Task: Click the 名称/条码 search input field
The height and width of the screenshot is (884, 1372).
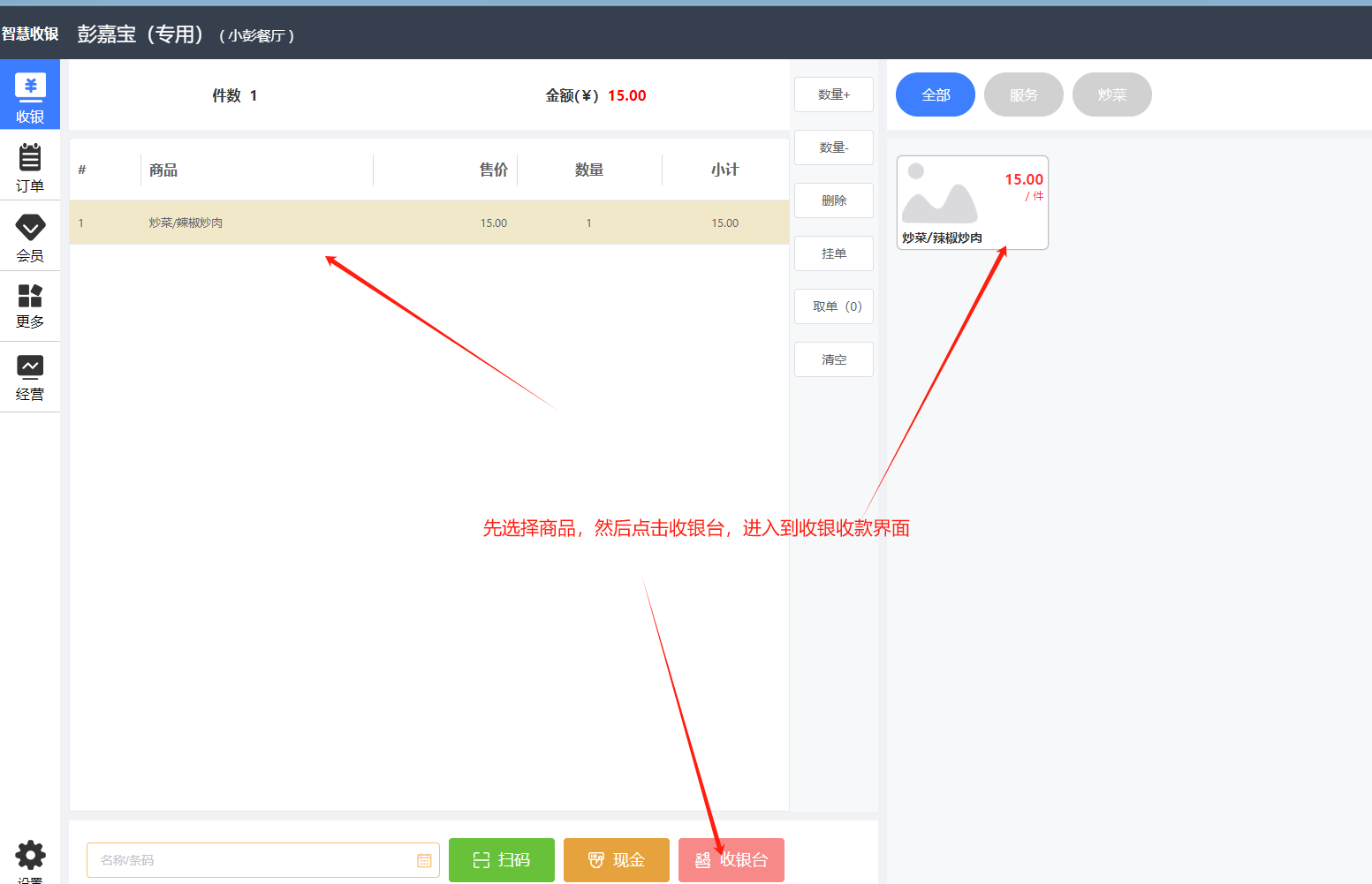Action: tap(252, 860)
